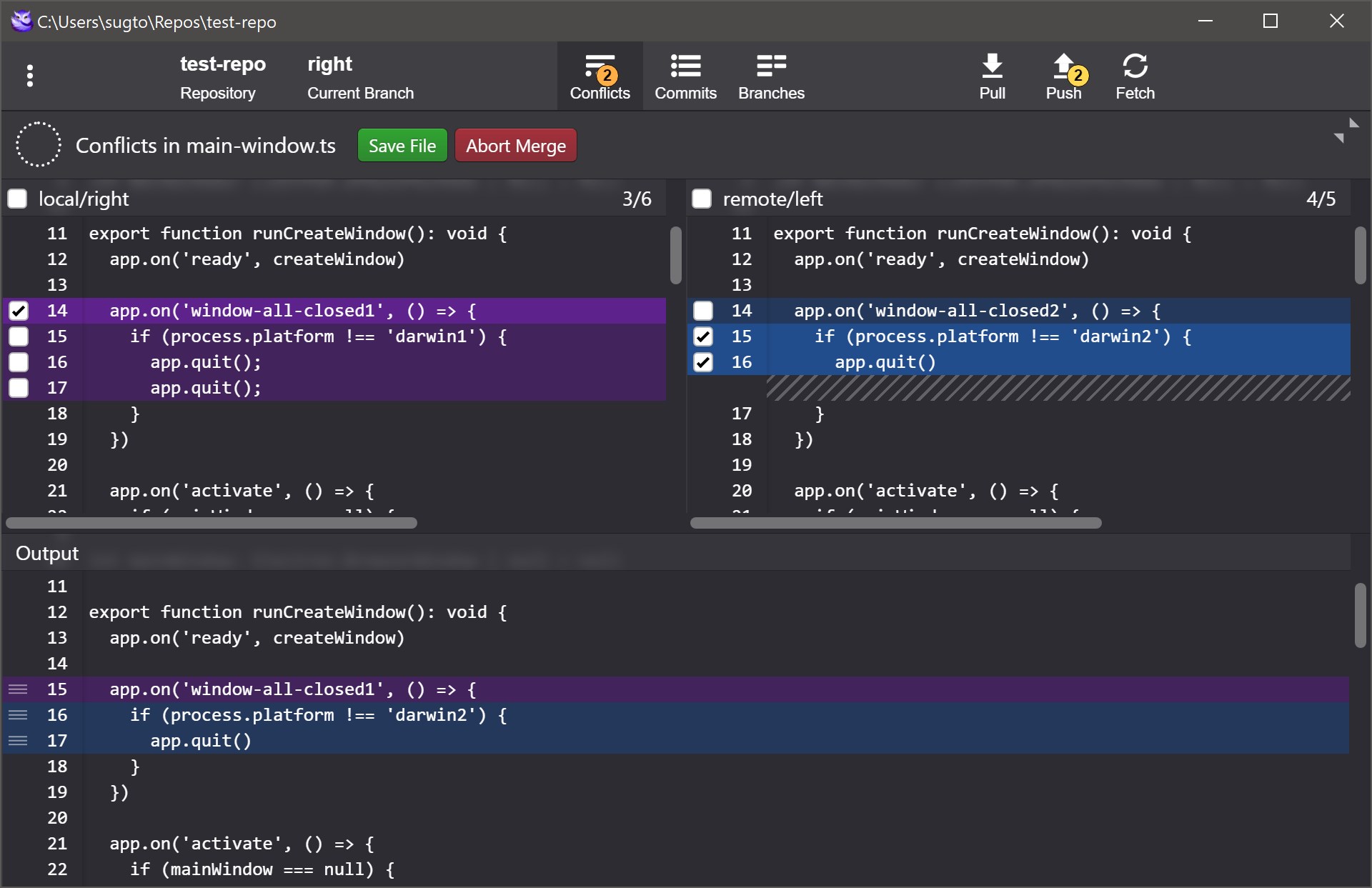This screenshot has width=1372, height=888.
Task: Select all lines in local/right
Action: pyautogui.click(x=18, y=199)
